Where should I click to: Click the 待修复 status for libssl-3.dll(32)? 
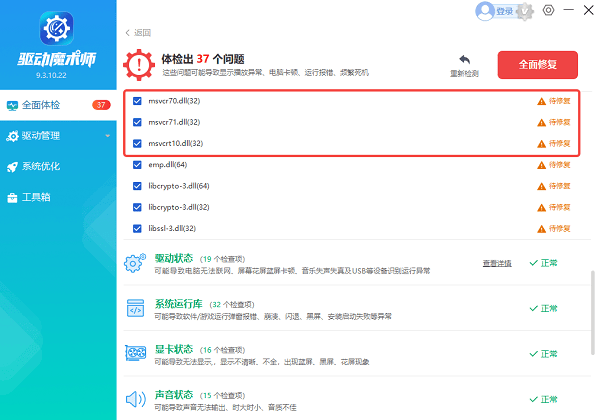point(560,229)
